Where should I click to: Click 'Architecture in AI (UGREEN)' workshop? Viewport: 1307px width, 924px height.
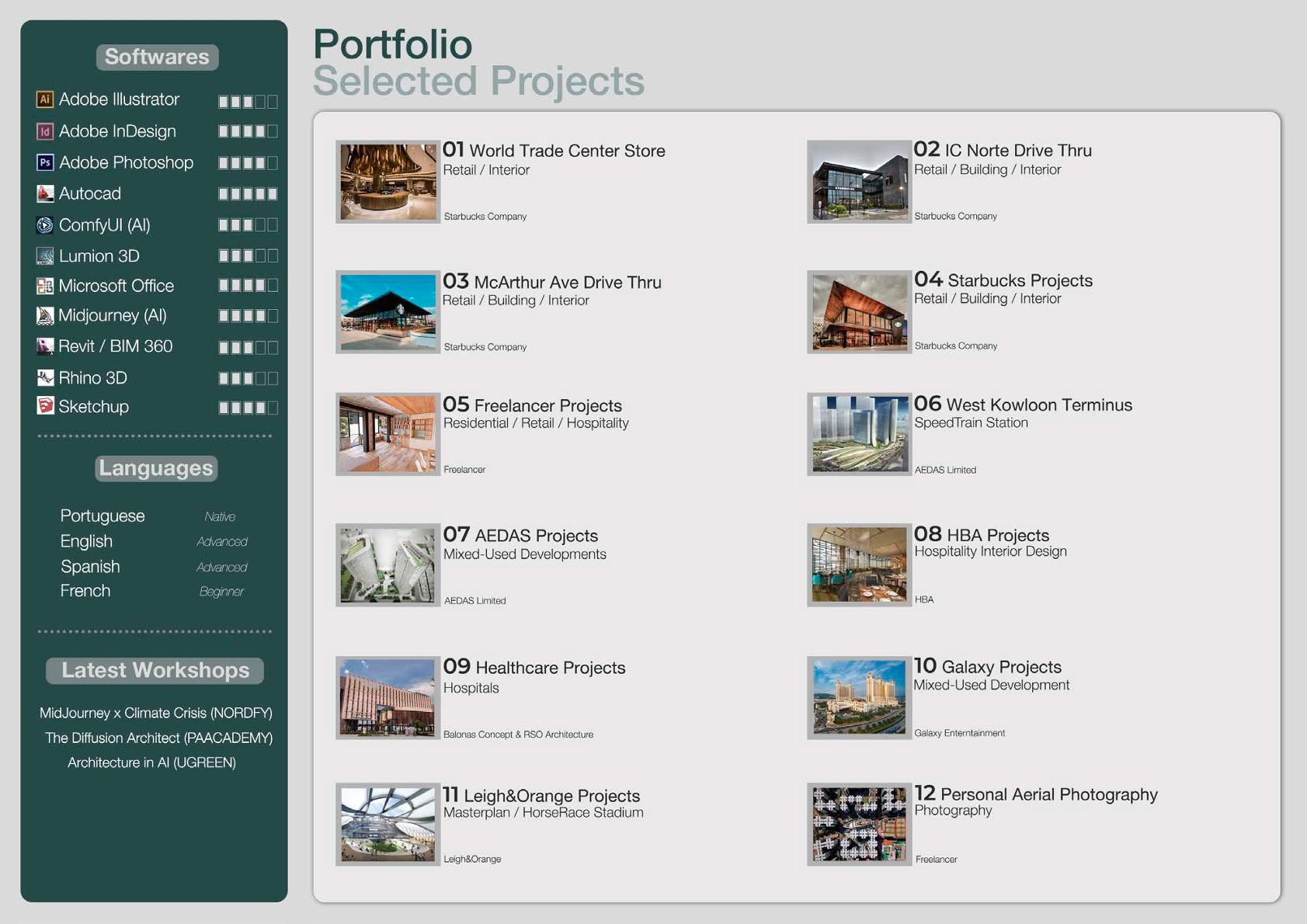click(x=151, y=762)
